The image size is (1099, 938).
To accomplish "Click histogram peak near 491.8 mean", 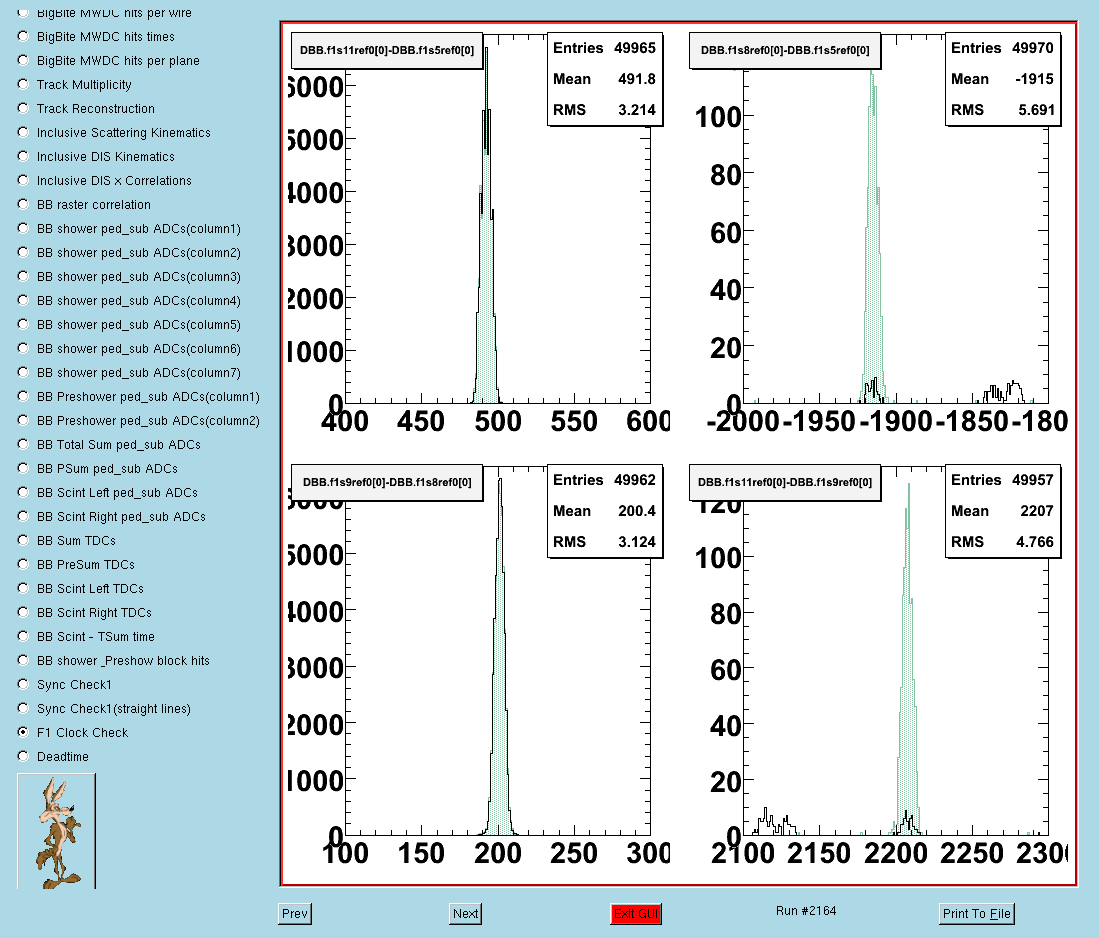I will (486, 224).
